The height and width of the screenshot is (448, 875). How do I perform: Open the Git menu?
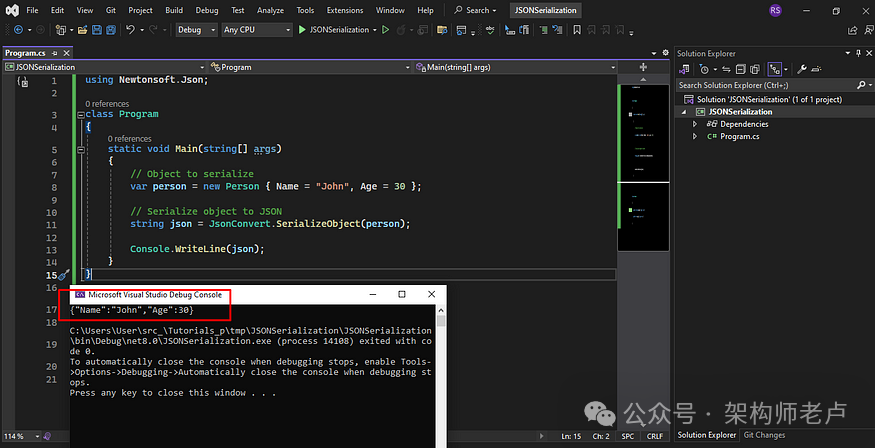(110, 10)
